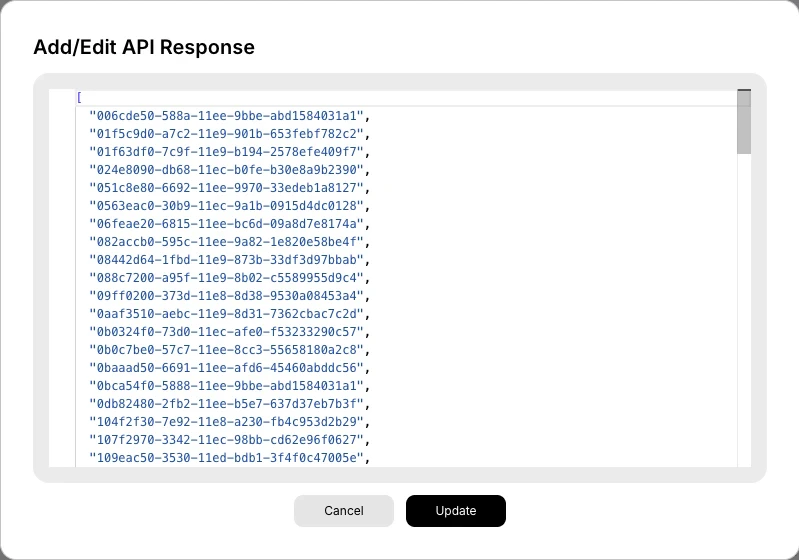Click UUID "051c8e80-6692-11ee-9970-33edeb1a8127"
The image size is (799, 560).
(226, 188)
